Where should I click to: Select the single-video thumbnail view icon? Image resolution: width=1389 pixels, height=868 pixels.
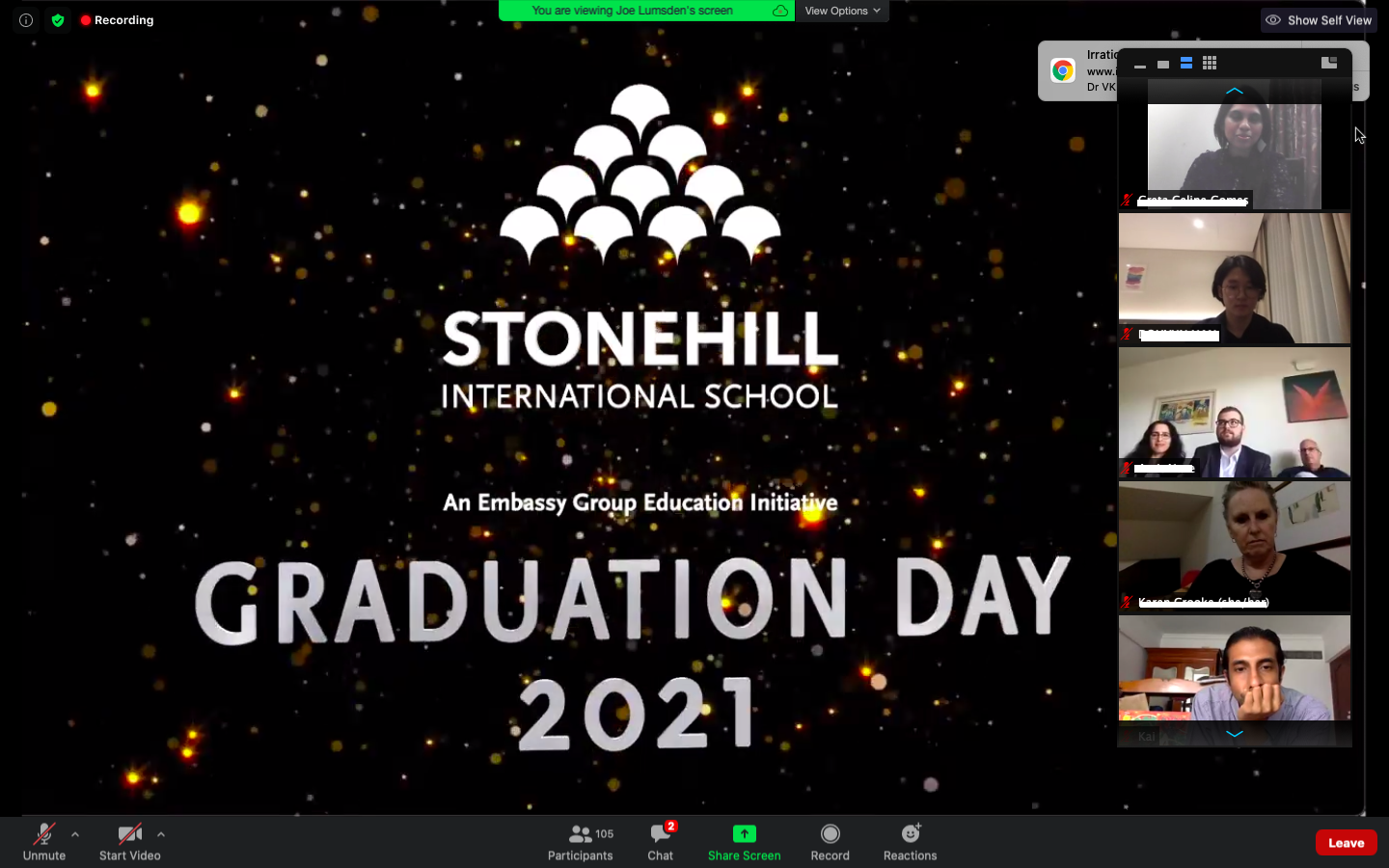pos(1163,65)
